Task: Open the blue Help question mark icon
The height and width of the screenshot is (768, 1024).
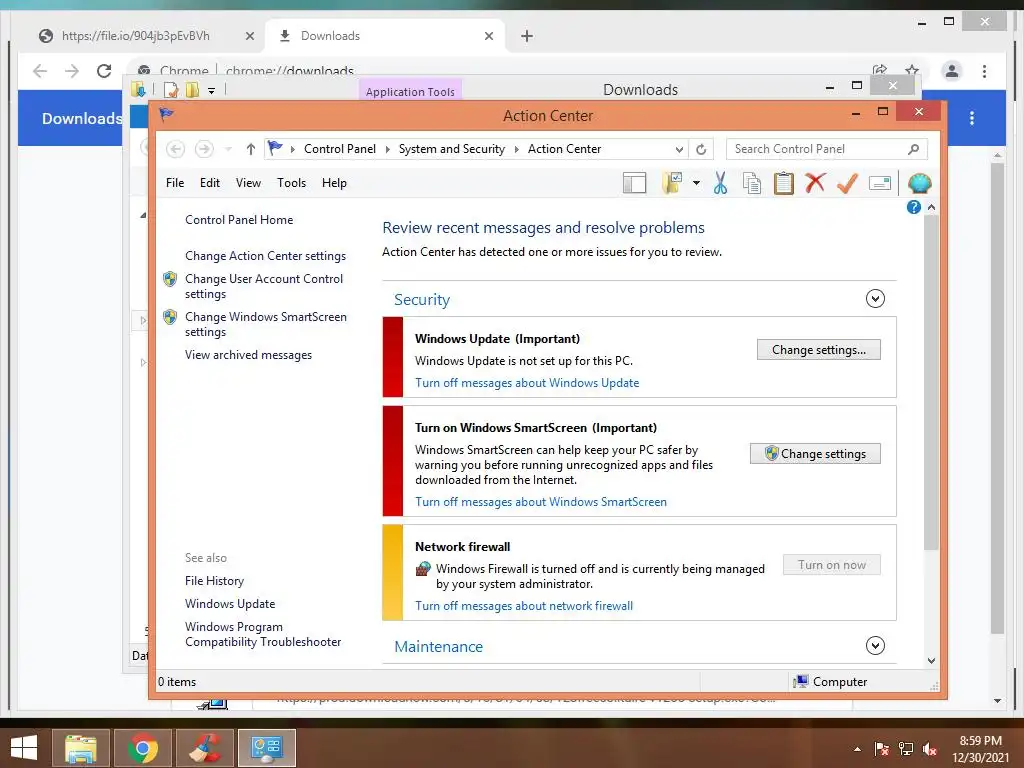Action: click(914, 207)
